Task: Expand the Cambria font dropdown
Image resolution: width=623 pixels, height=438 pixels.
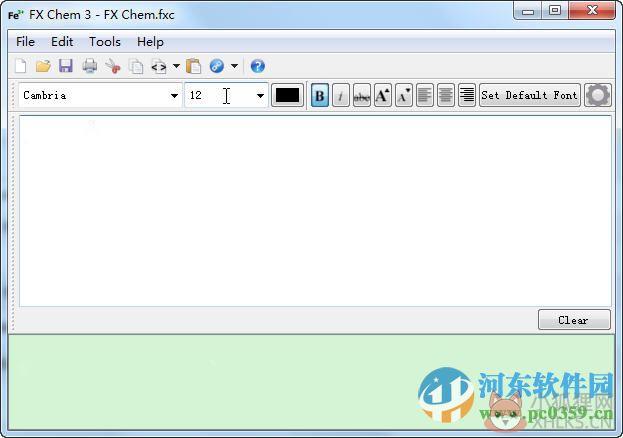Action: click(174, 96)
